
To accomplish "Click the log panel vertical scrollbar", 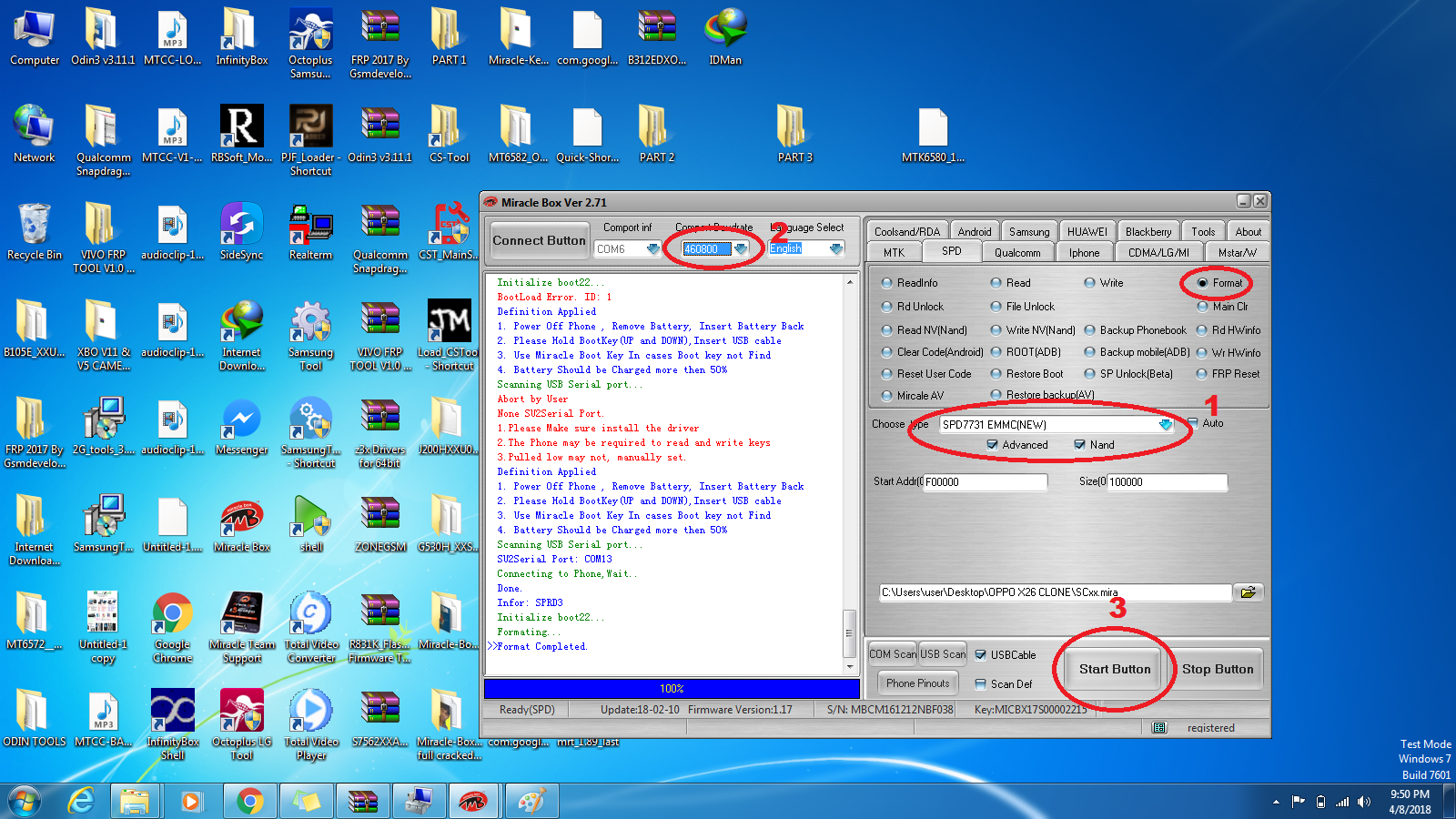I will 850,473.
